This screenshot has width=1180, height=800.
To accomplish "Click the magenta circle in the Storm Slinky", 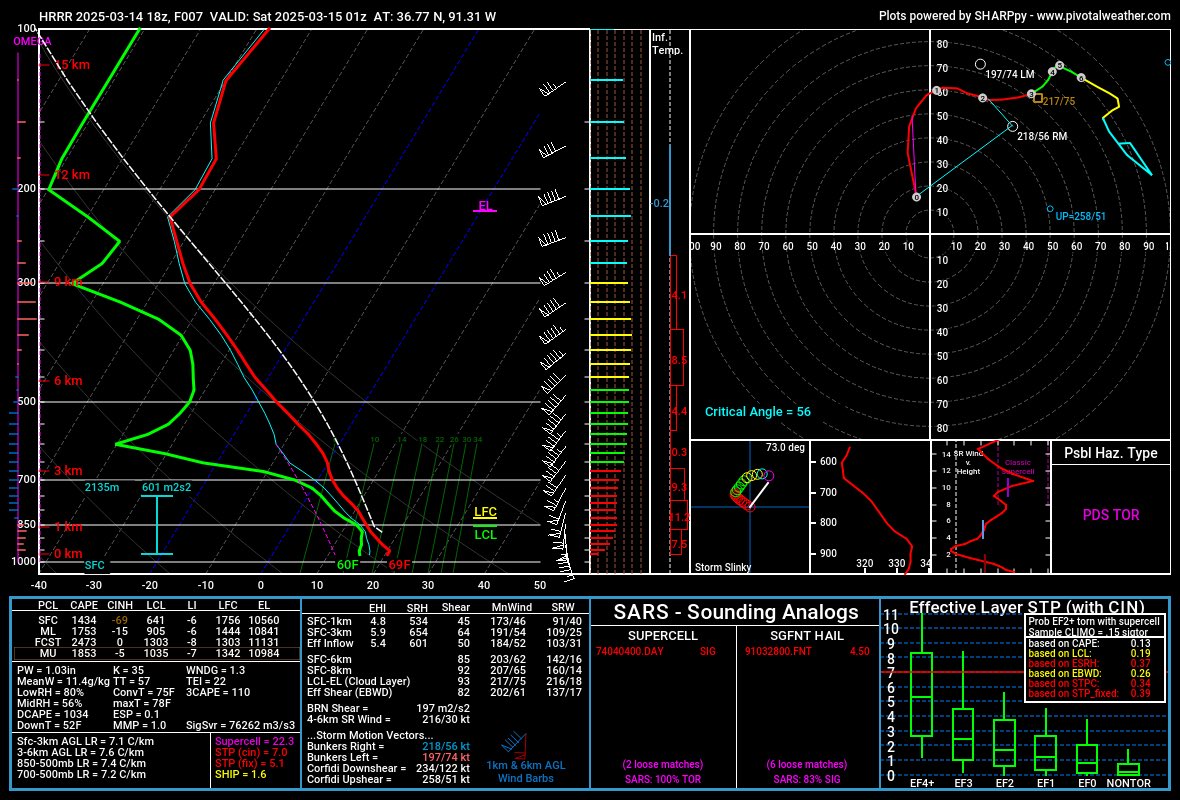I will (768, 476).
